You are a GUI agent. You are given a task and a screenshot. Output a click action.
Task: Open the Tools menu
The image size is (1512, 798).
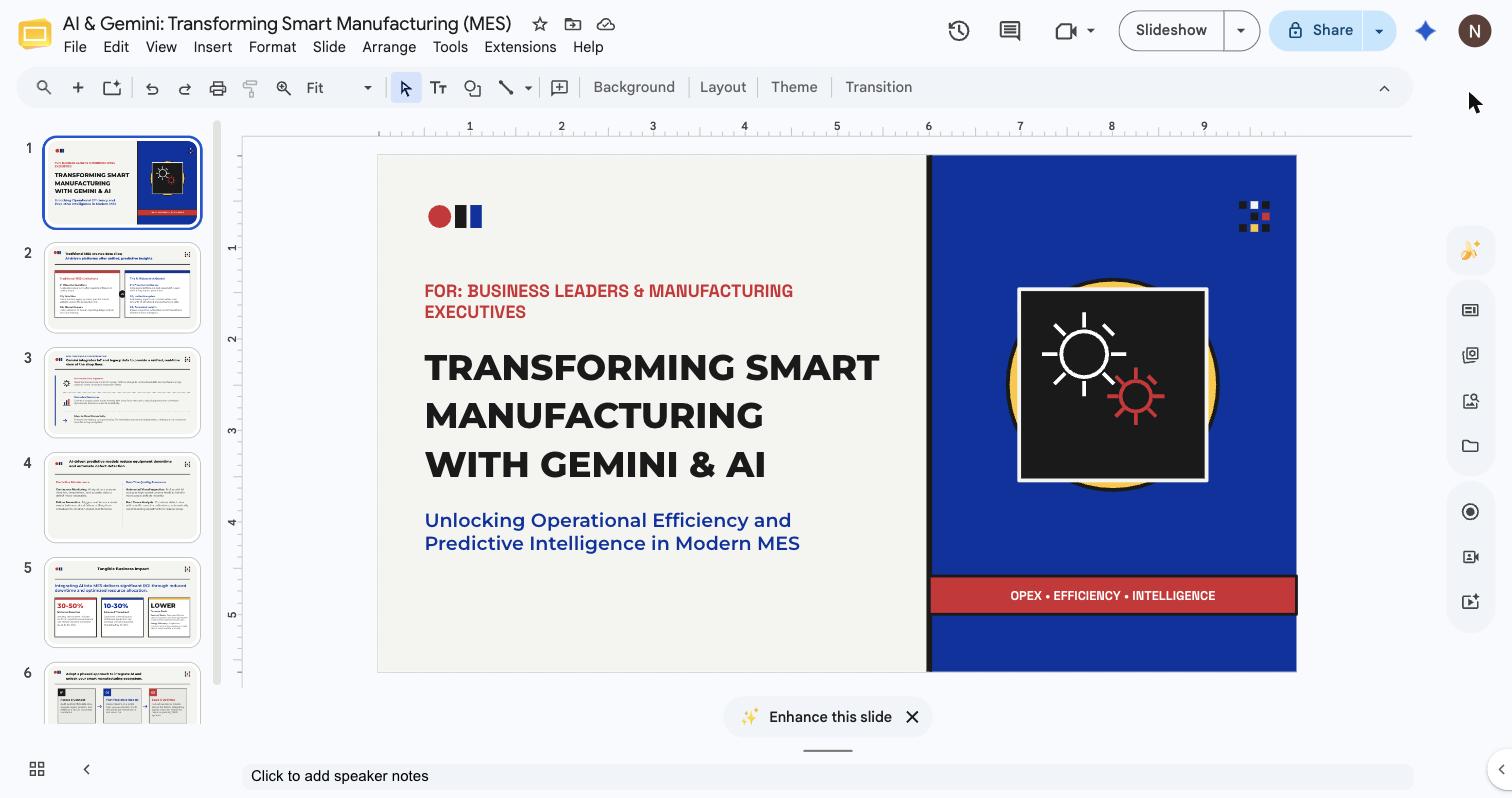click(x=450, y=47)
